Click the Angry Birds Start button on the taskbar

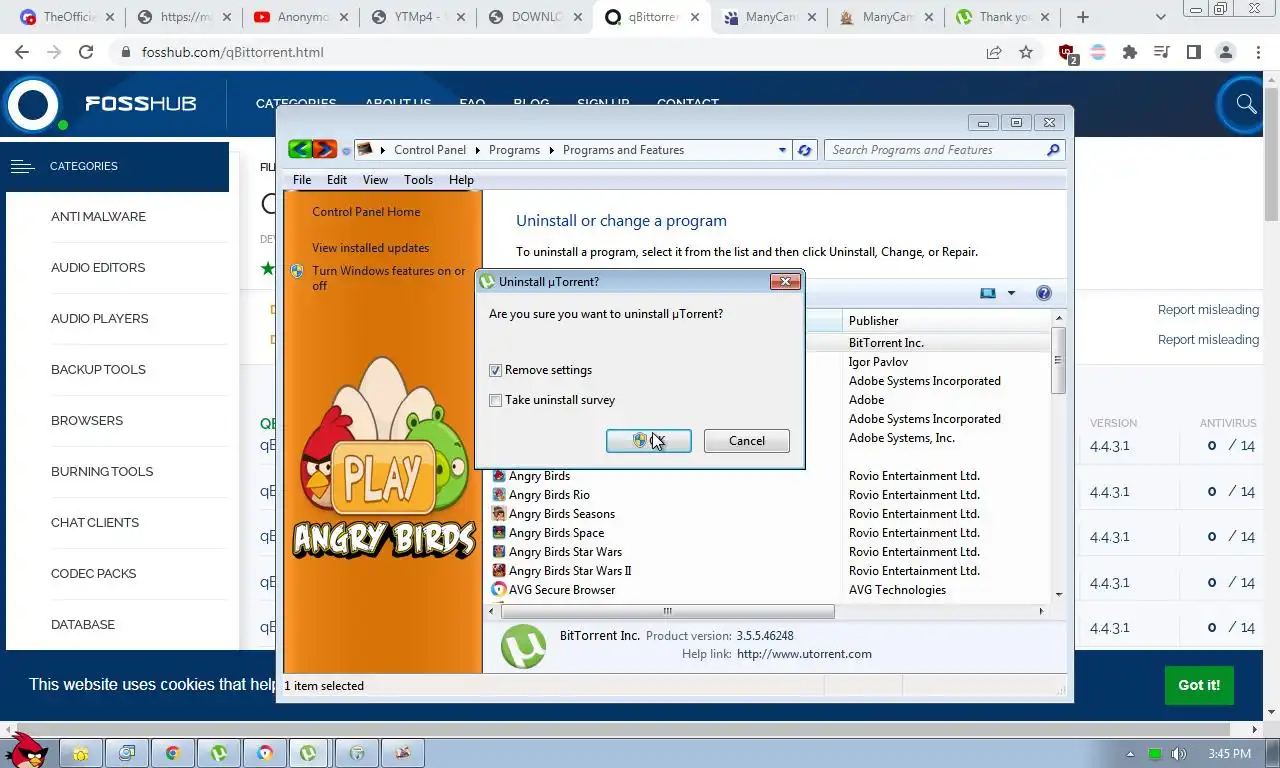pos(25,750)
